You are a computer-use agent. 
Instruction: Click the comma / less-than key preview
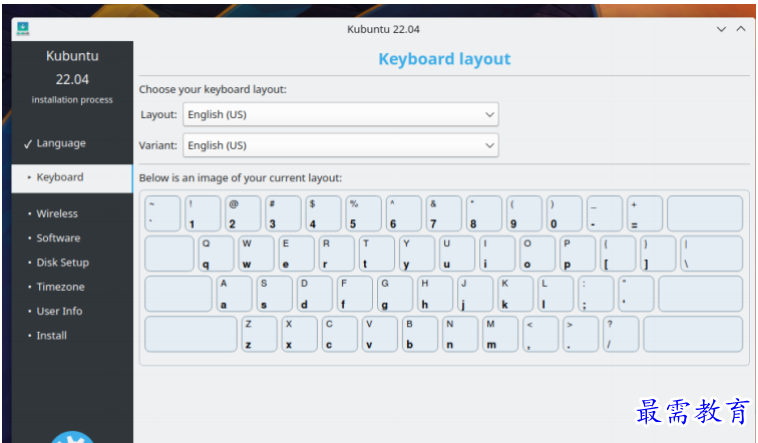[x=540, y=334]
